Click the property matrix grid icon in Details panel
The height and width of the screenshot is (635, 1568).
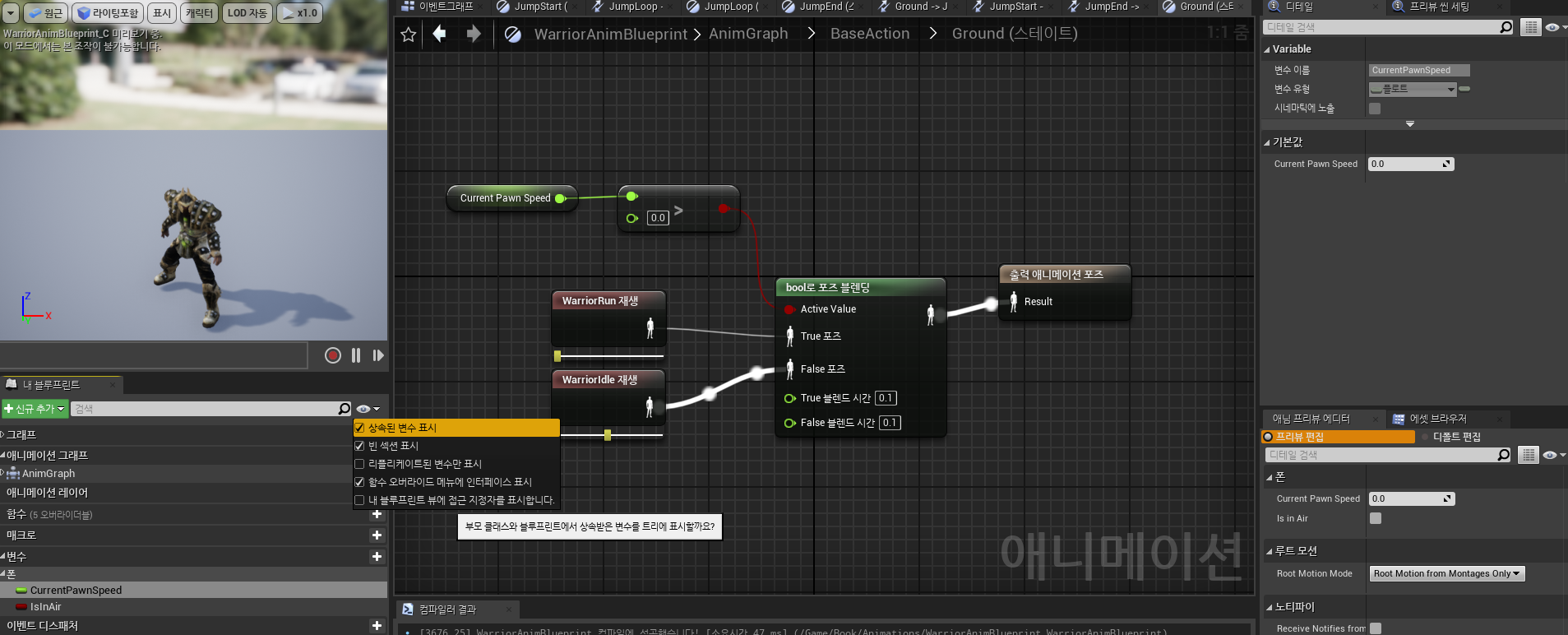(x=1530, y=27)
